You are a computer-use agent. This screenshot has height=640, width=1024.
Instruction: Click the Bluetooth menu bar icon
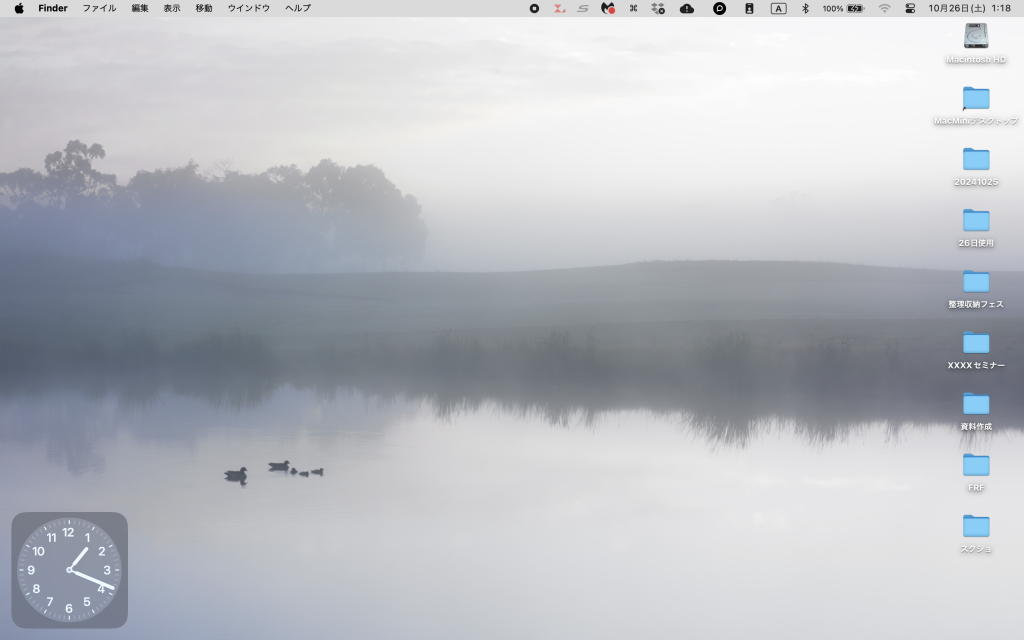(805, 8)
